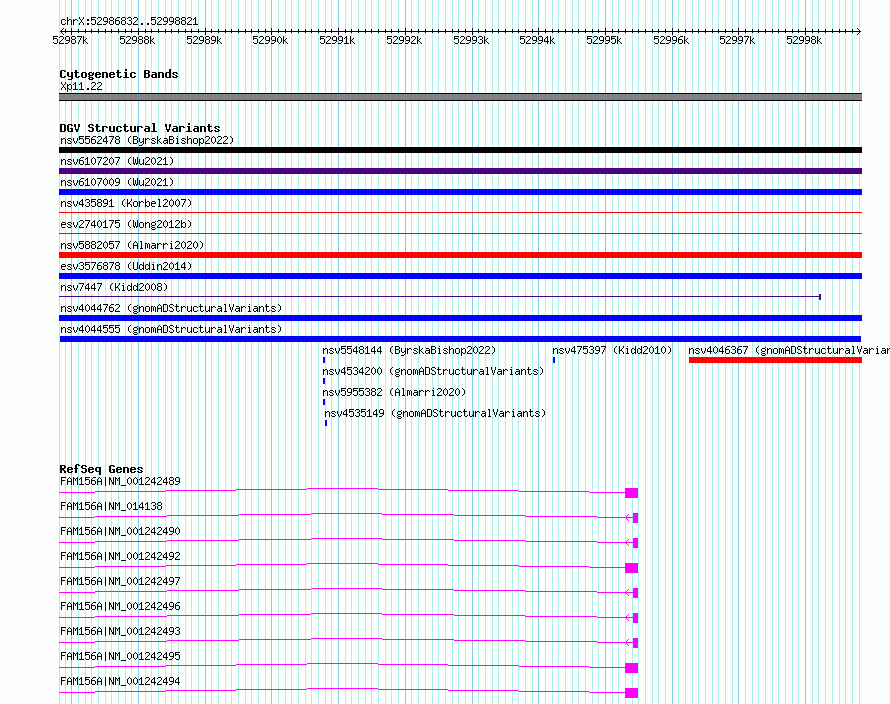890x704 pixels.
Task: Open variant label esv2740175 (Wong2012b)
Action: click(126, 224)
